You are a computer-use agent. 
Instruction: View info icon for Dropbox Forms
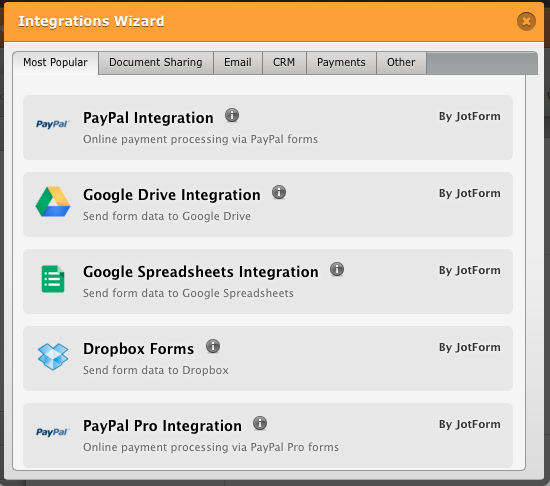[x=213, y=346]
